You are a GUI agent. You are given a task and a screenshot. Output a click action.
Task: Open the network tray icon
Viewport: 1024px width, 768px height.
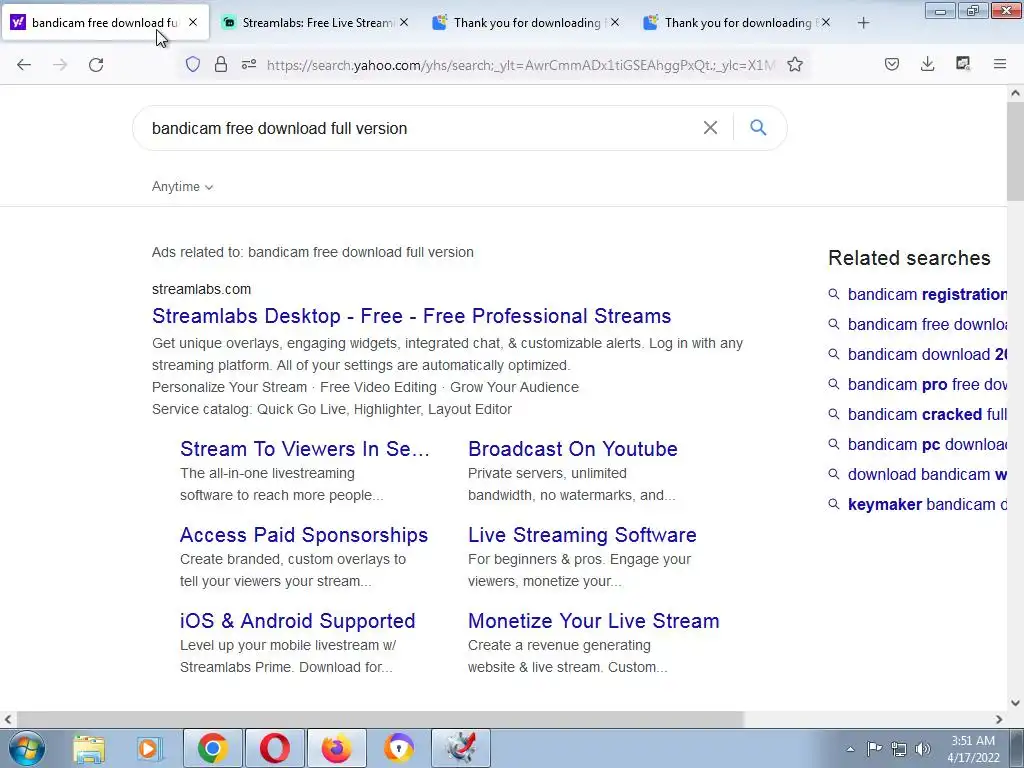tap(899, 749)
